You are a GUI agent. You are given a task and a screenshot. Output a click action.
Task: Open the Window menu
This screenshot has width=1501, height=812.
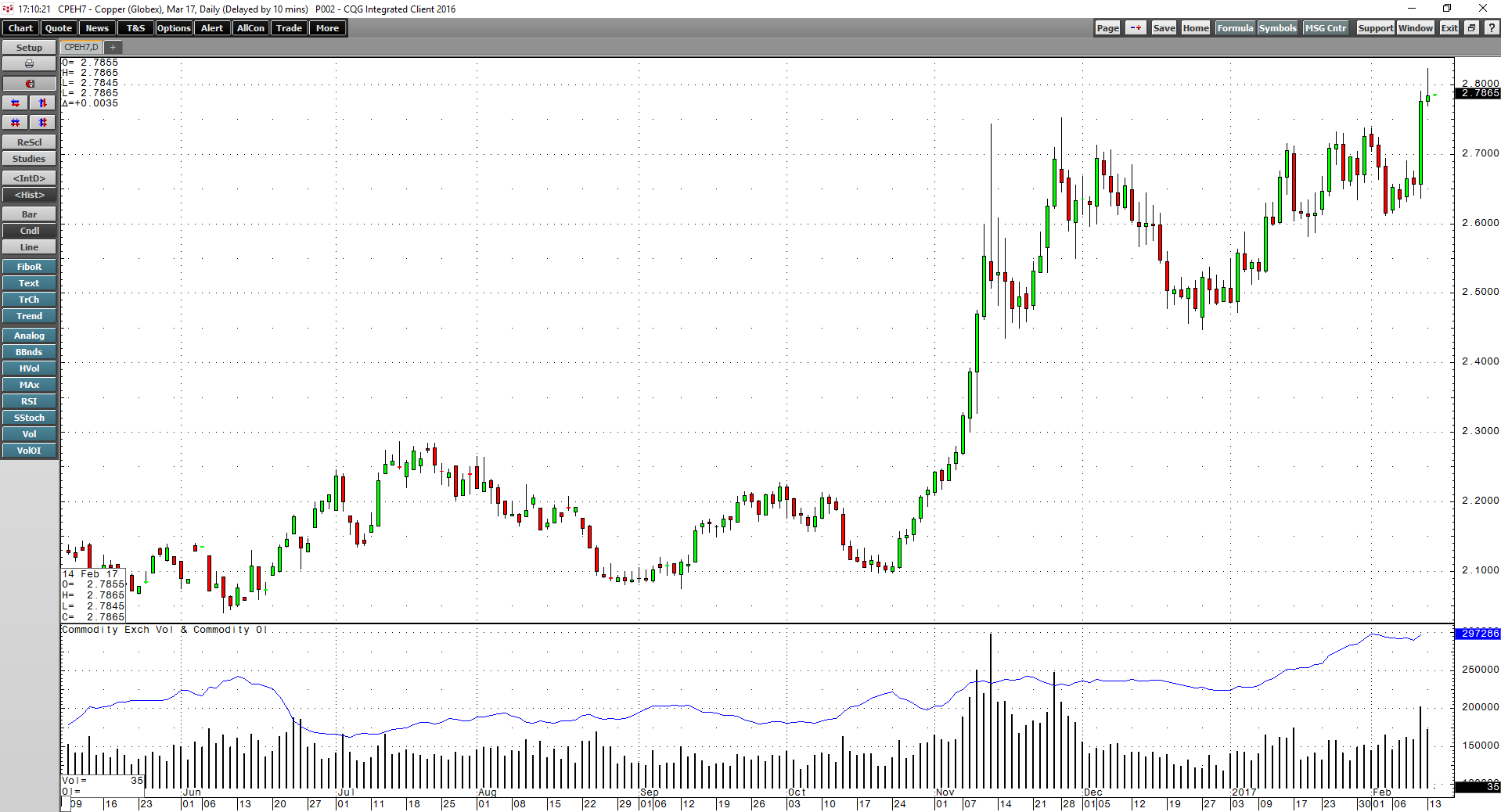(x=1416, y=28)
